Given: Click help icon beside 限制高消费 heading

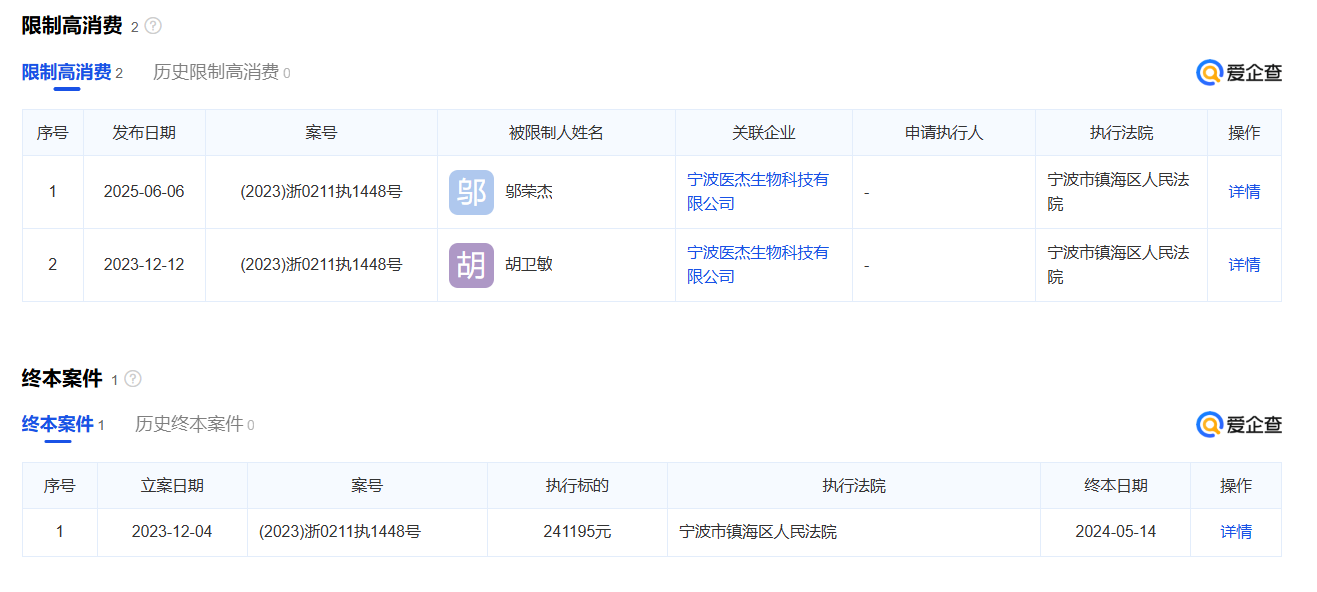Looking at the screenshot, I should coord(153,27).
